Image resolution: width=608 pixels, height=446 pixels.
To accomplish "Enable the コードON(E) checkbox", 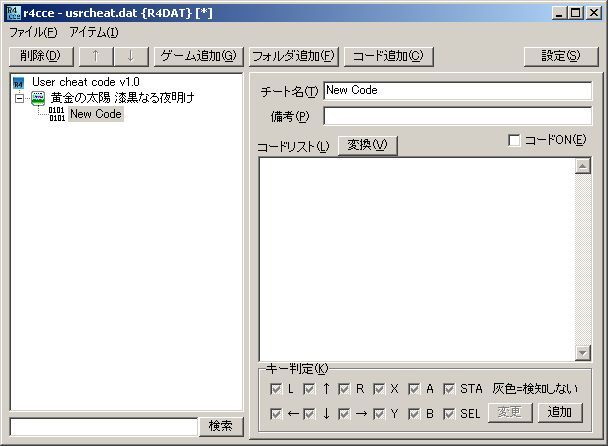I will tap(514, 140).
